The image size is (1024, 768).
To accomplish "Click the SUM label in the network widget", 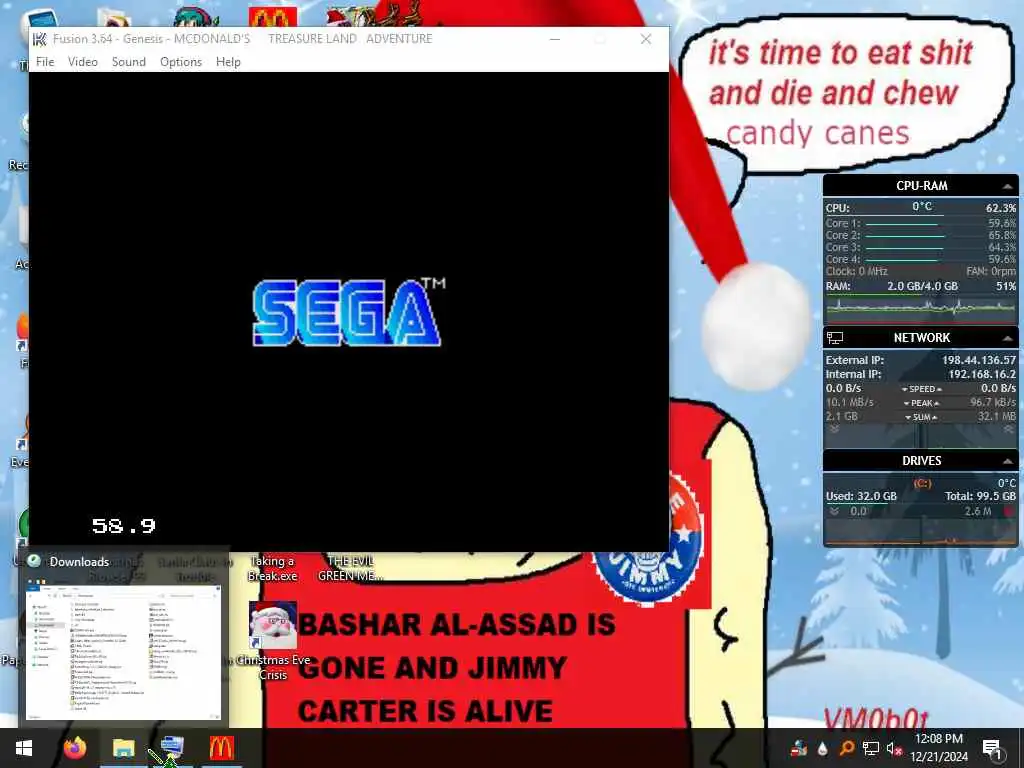I will [x=921, y=417].
